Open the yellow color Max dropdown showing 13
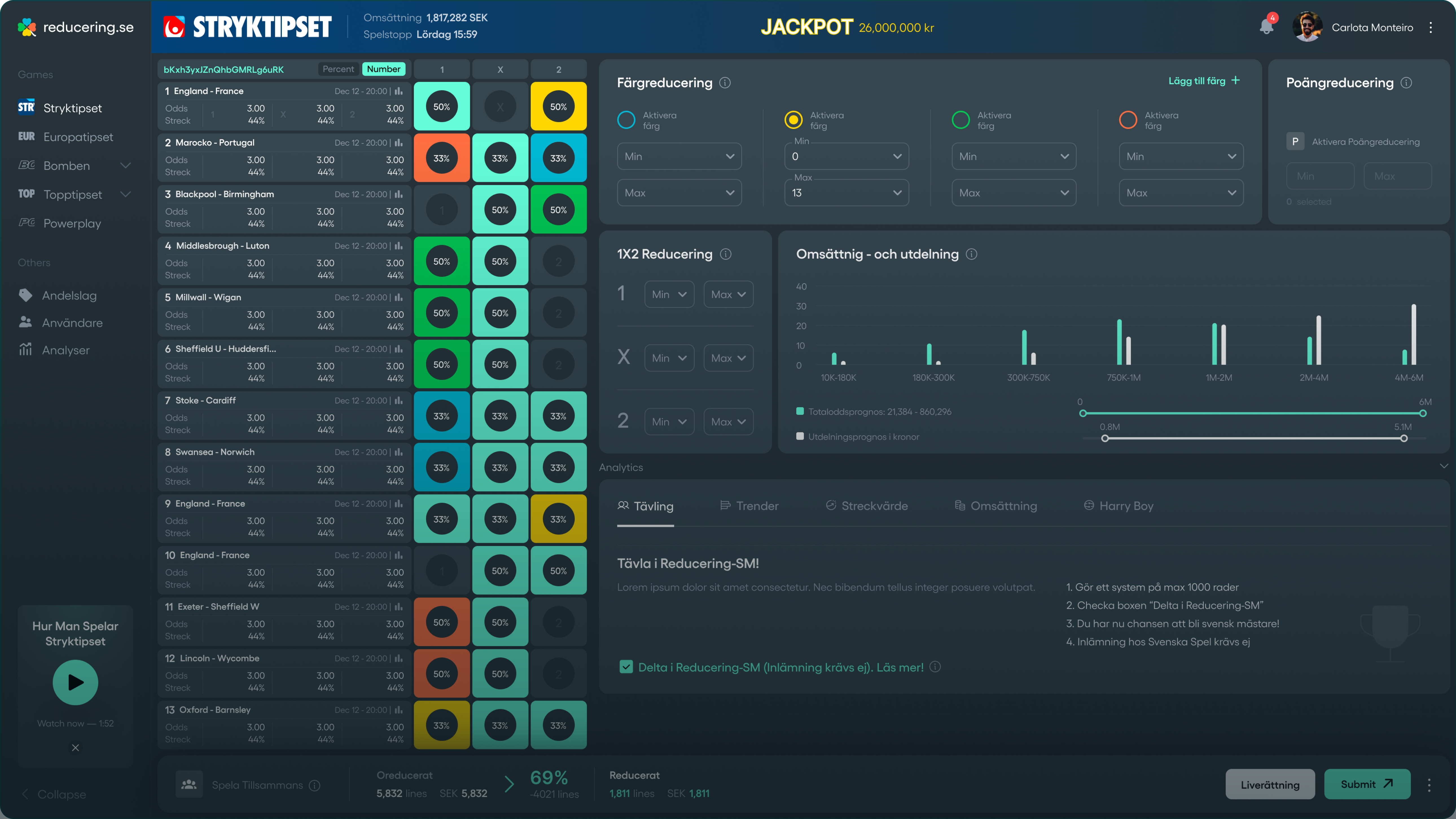The width and height of the screenshot is (1456, 819). click(x=846, y=193)
